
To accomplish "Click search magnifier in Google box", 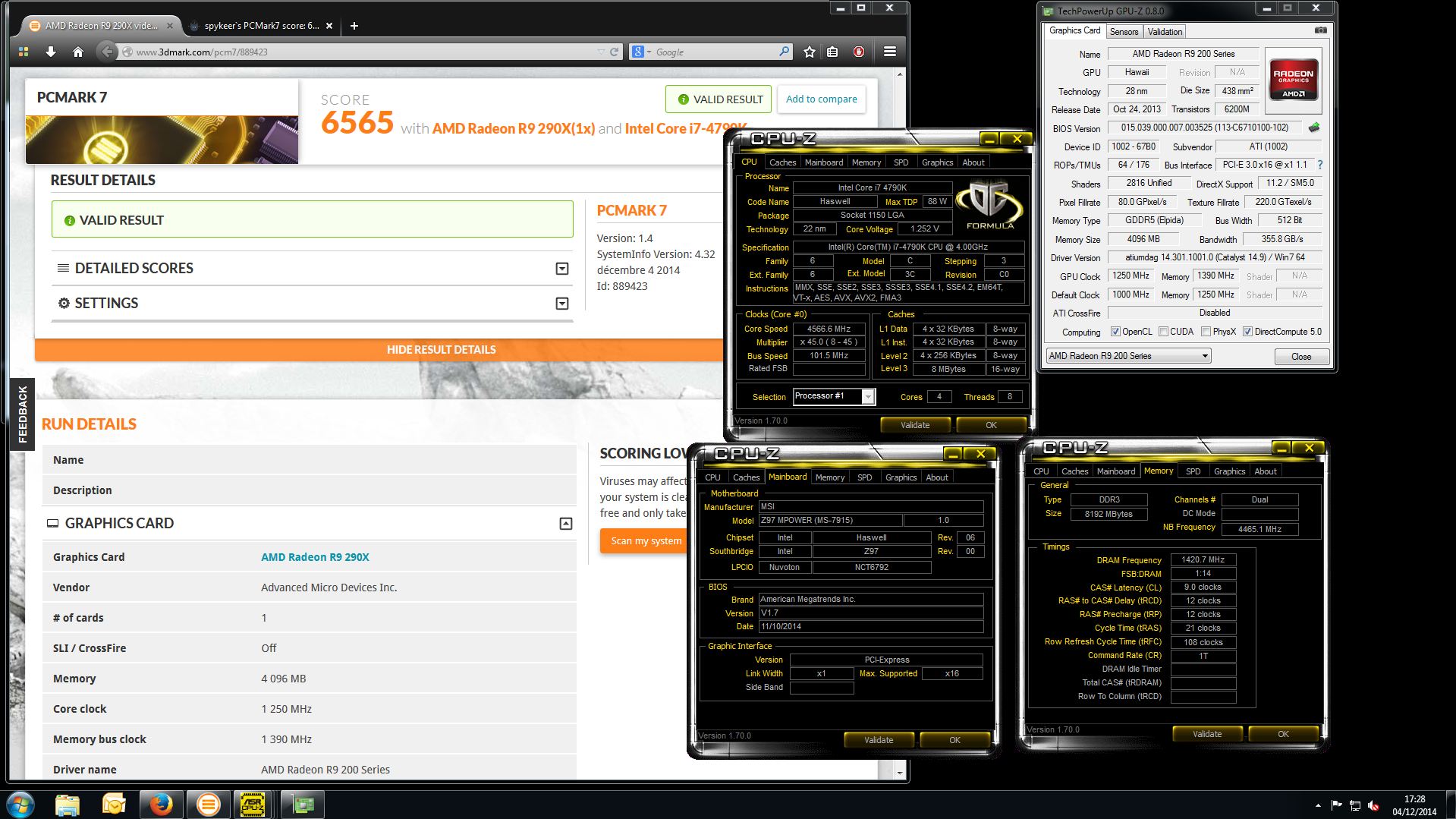I will click(x=784, y=52).
